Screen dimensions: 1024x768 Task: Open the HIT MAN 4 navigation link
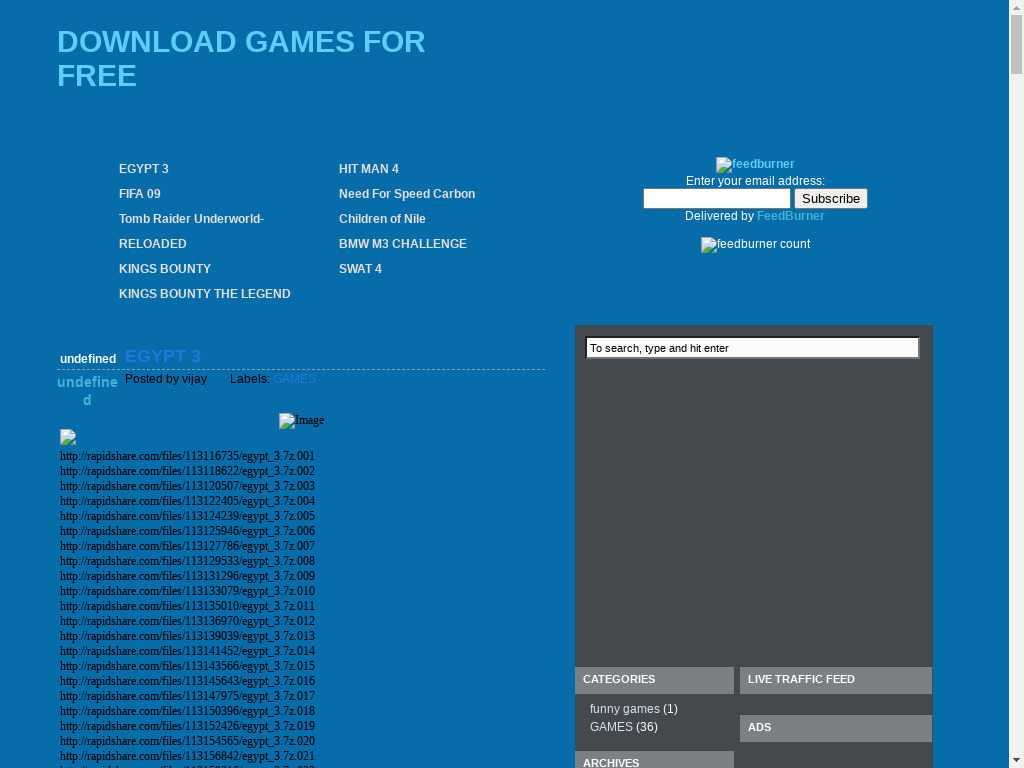368,169
